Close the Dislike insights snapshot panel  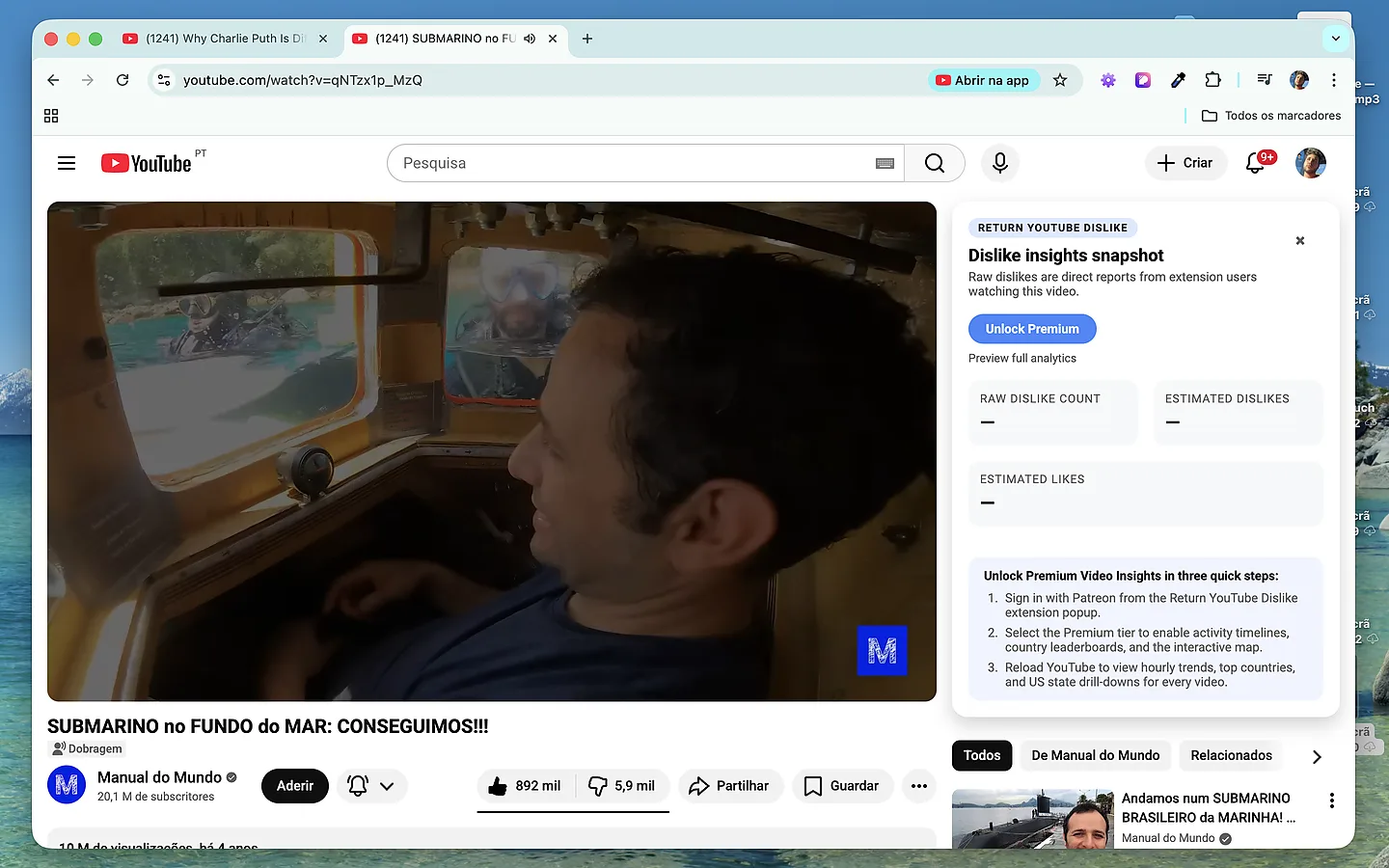pos(1300,241)
